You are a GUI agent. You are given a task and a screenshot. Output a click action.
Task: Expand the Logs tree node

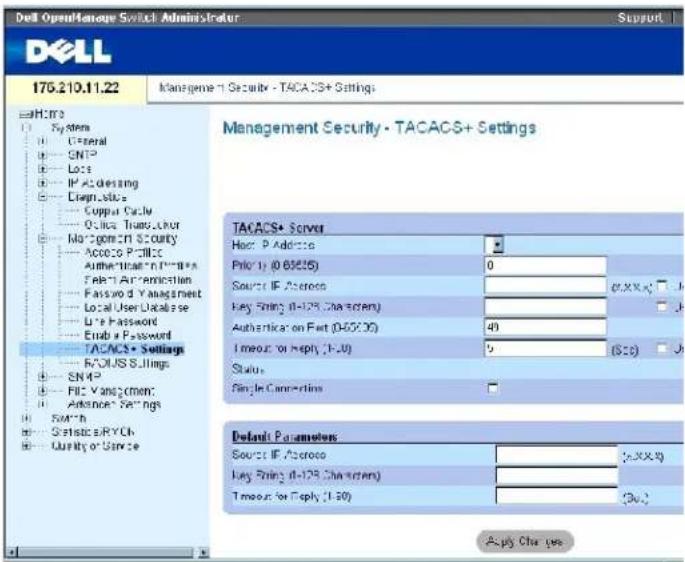[x=42, y=169]
